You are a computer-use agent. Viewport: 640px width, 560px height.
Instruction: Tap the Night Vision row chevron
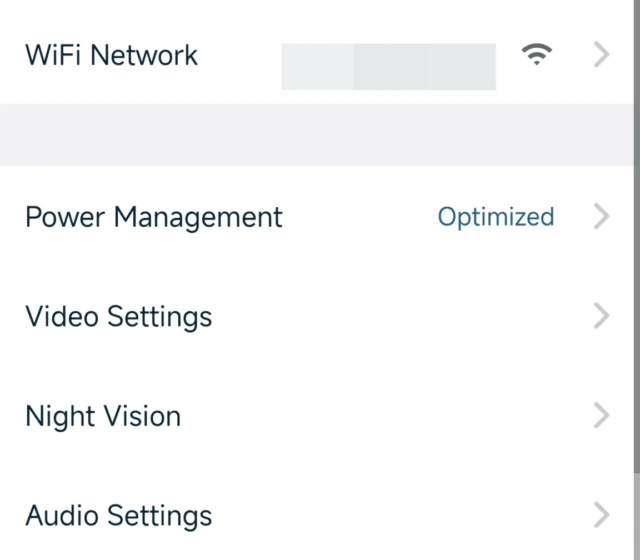click(601, 416)
